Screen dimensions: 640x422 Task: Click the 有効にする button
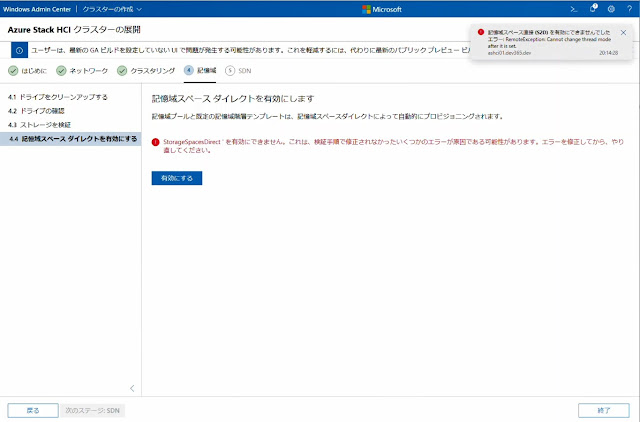(177, 178)
